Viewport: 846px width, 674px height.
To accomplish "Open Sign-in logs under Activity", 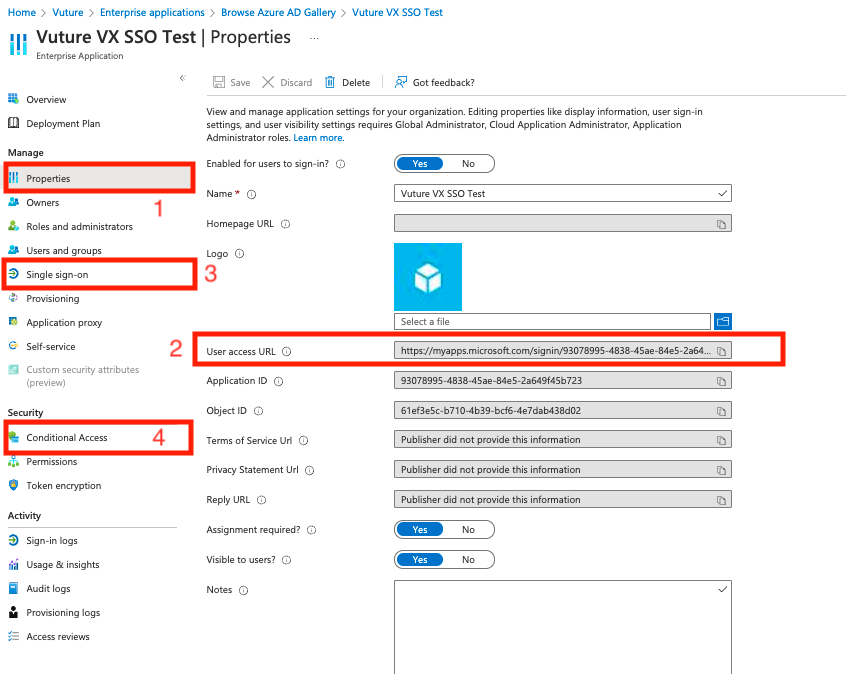I will 52,541.
